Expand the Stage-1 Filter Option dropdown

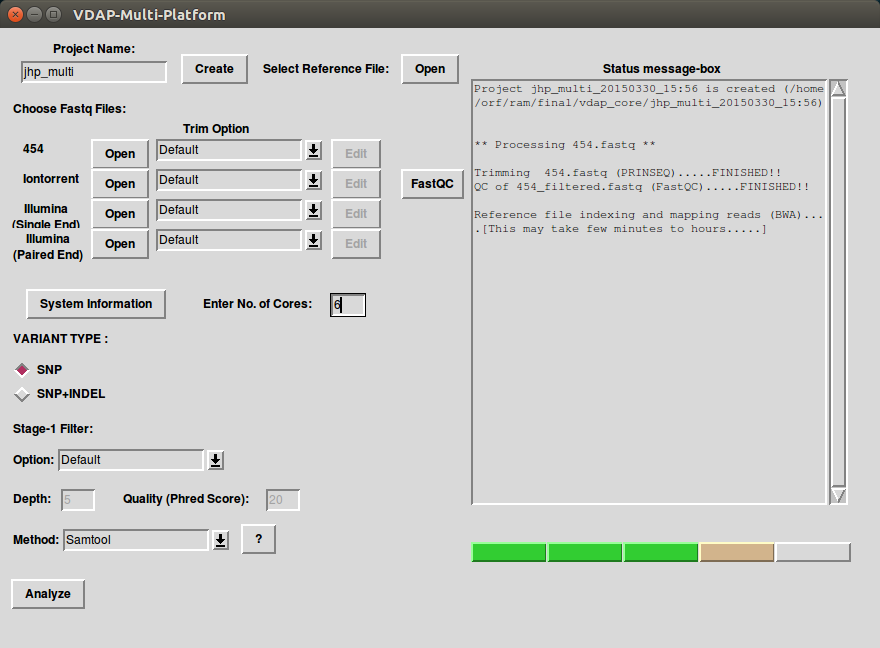coord(216,459)
